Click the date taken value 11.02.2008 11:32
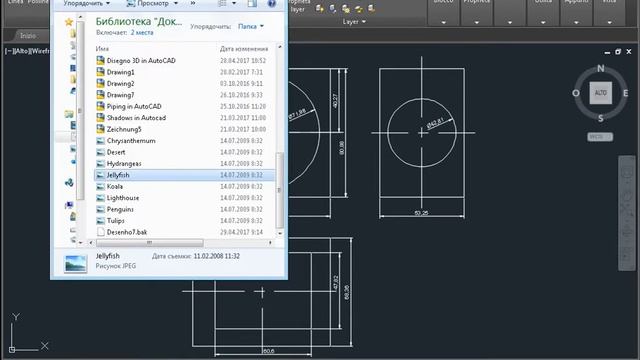 click(x=216, y=256)
